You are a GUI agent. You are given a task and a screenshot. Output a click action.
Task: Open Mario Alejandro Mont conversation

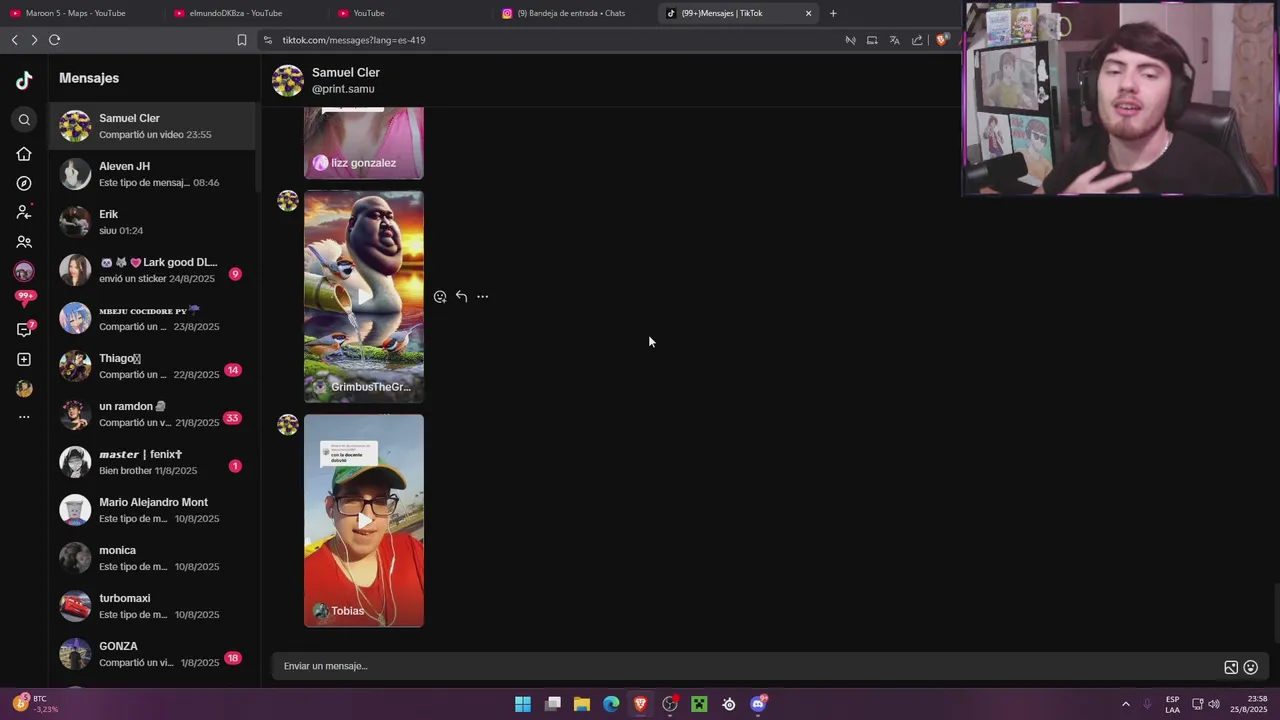[x=152, y=510]
